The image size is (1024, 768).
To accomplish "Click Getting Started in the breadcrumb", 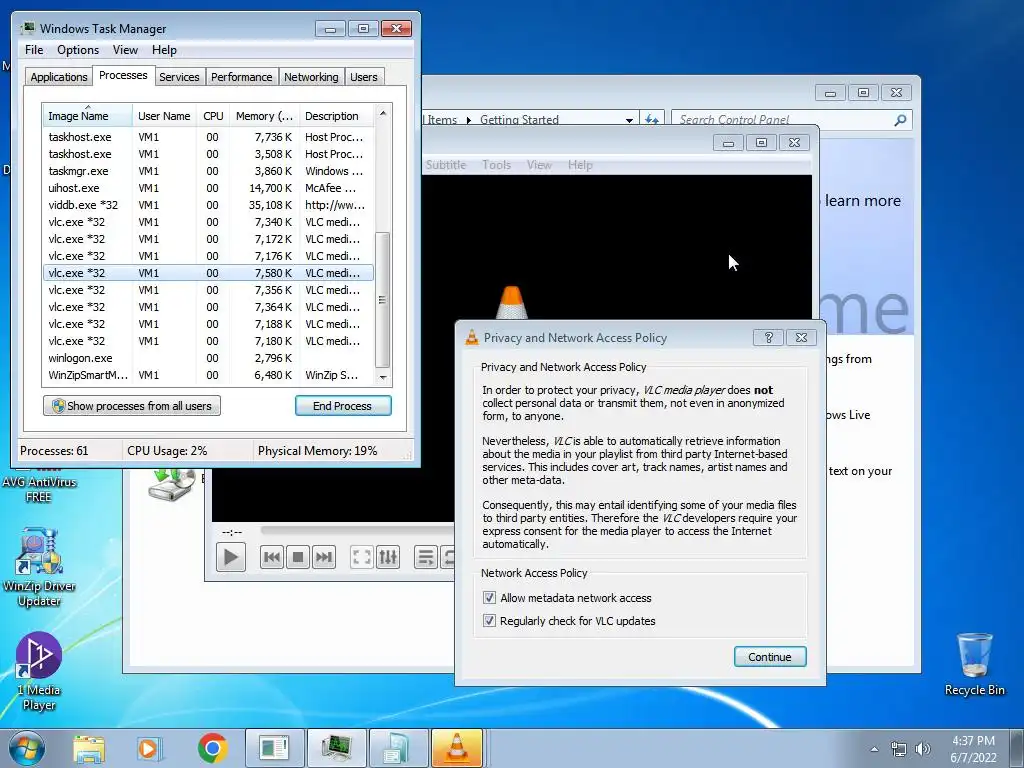I will coord(519,120).
